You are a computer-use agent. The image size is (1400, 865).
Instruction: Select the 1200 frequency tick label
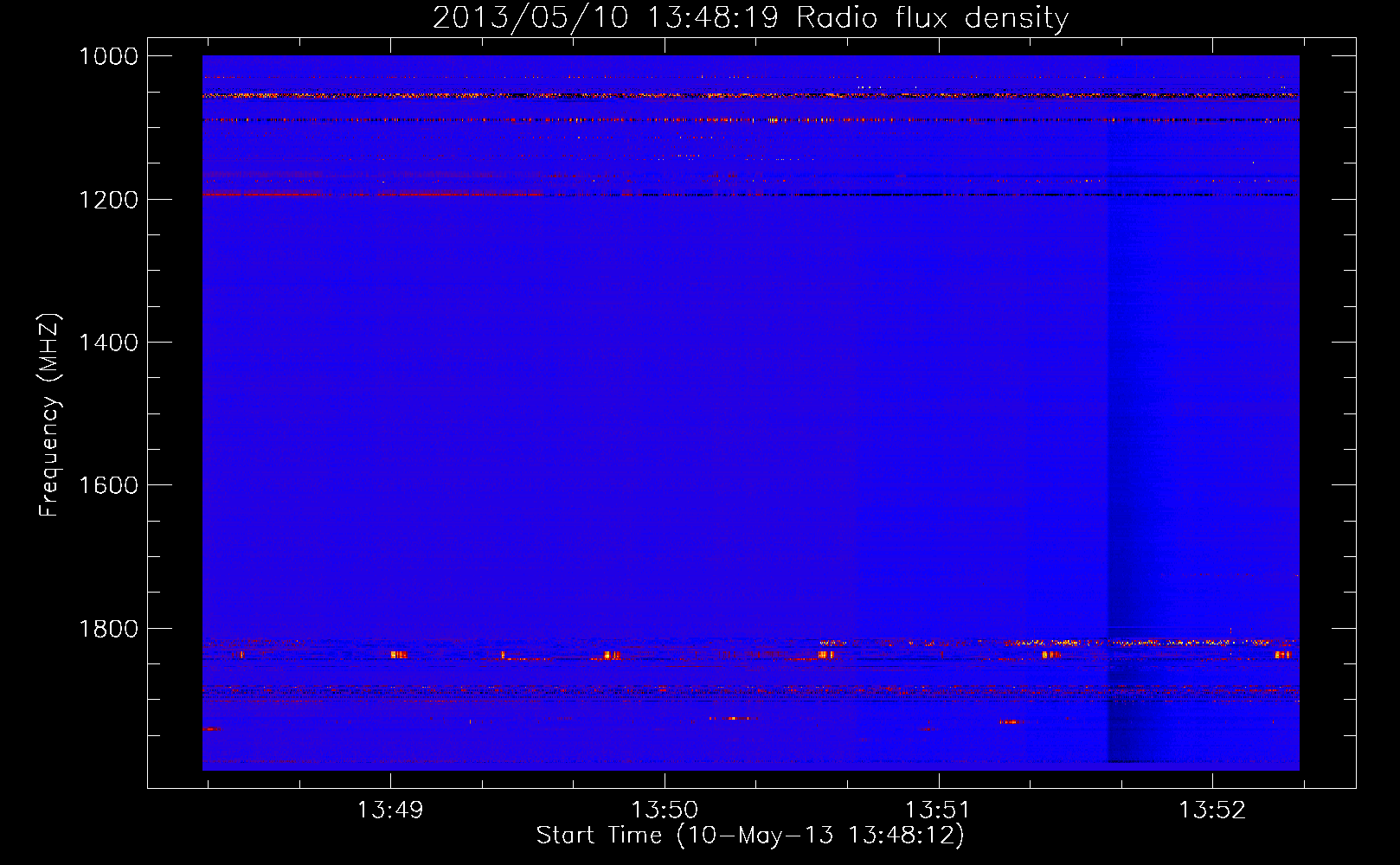108,200
